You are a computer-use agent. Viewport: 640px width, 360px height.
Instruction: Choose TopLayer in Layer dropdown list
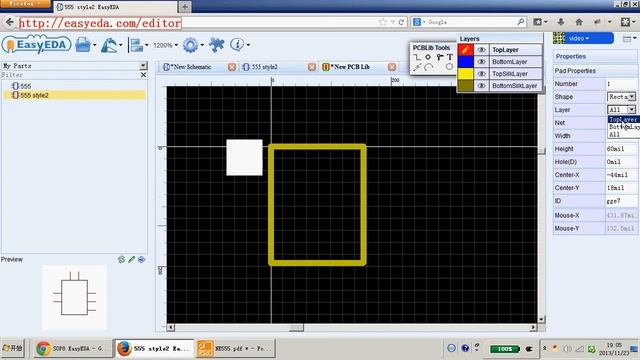tap(623, 119)
